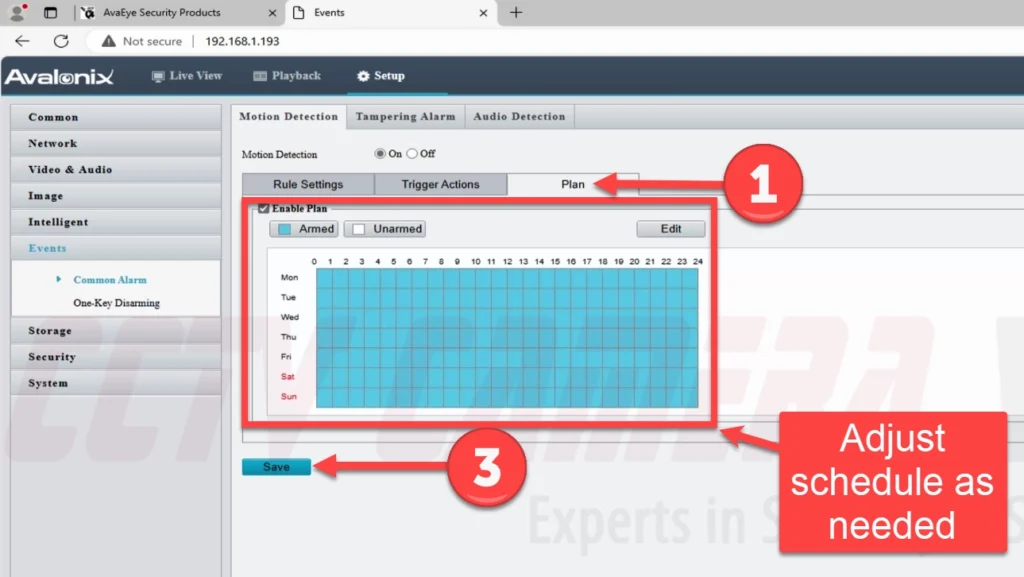Image resolution: width=1024 pixels, height=577 pixels.
Task: Open new browser tab with plus icon
Action: (x=516, y=13)
